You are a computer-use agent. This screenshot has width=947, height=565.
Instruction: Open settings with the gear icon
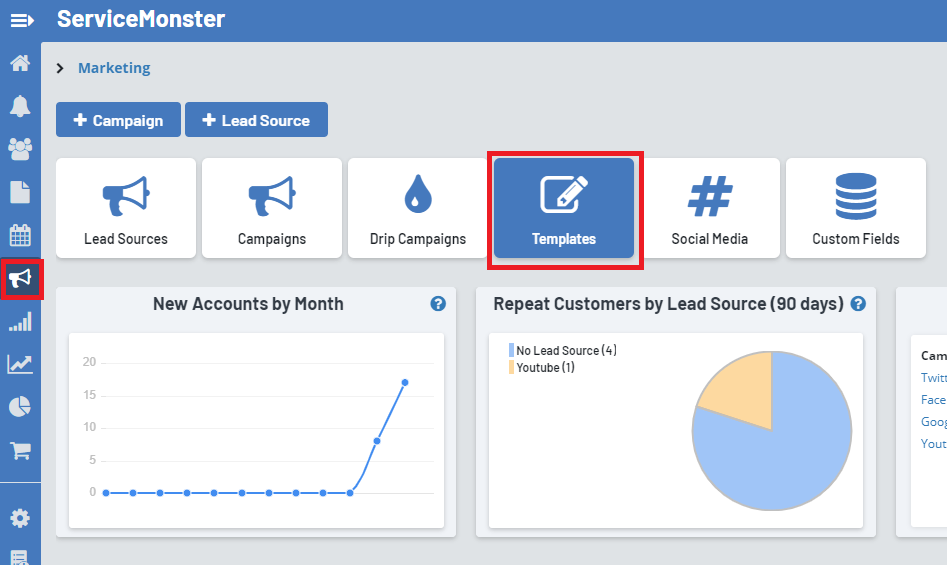click(x=20, y=518)
